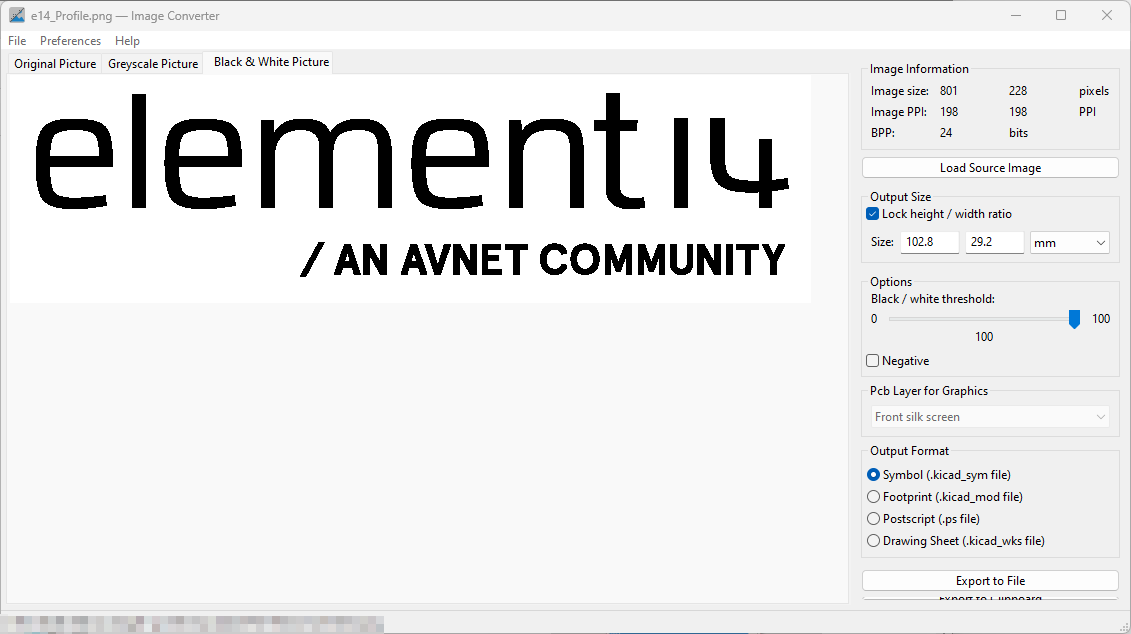This screenshot has width=1131, height=634.
Task: Click the image width value 801
Action: pyautogui.click(x=949, y=91)
